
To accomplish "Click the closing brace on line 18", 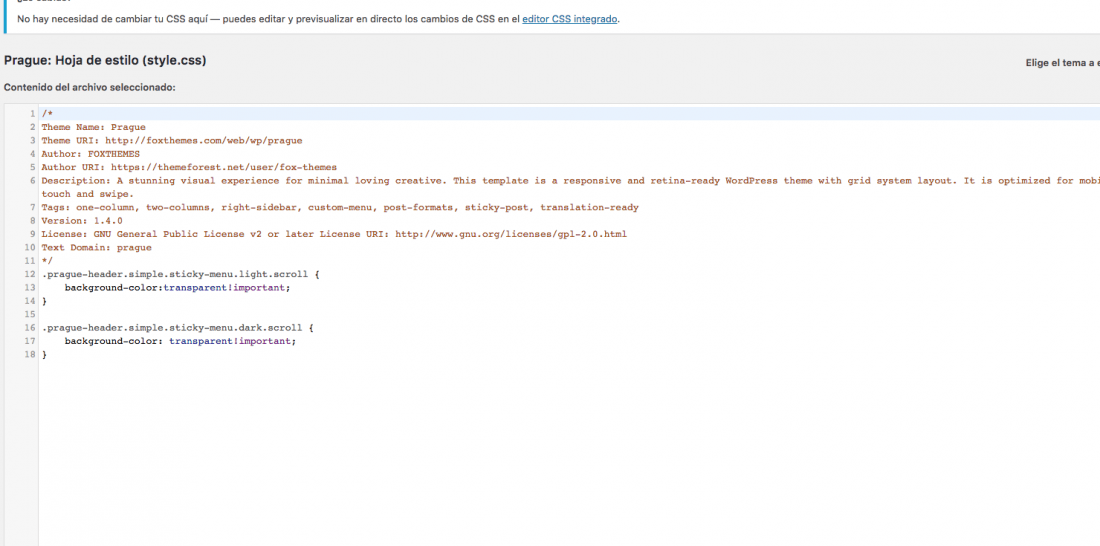I will pos(44,354).
